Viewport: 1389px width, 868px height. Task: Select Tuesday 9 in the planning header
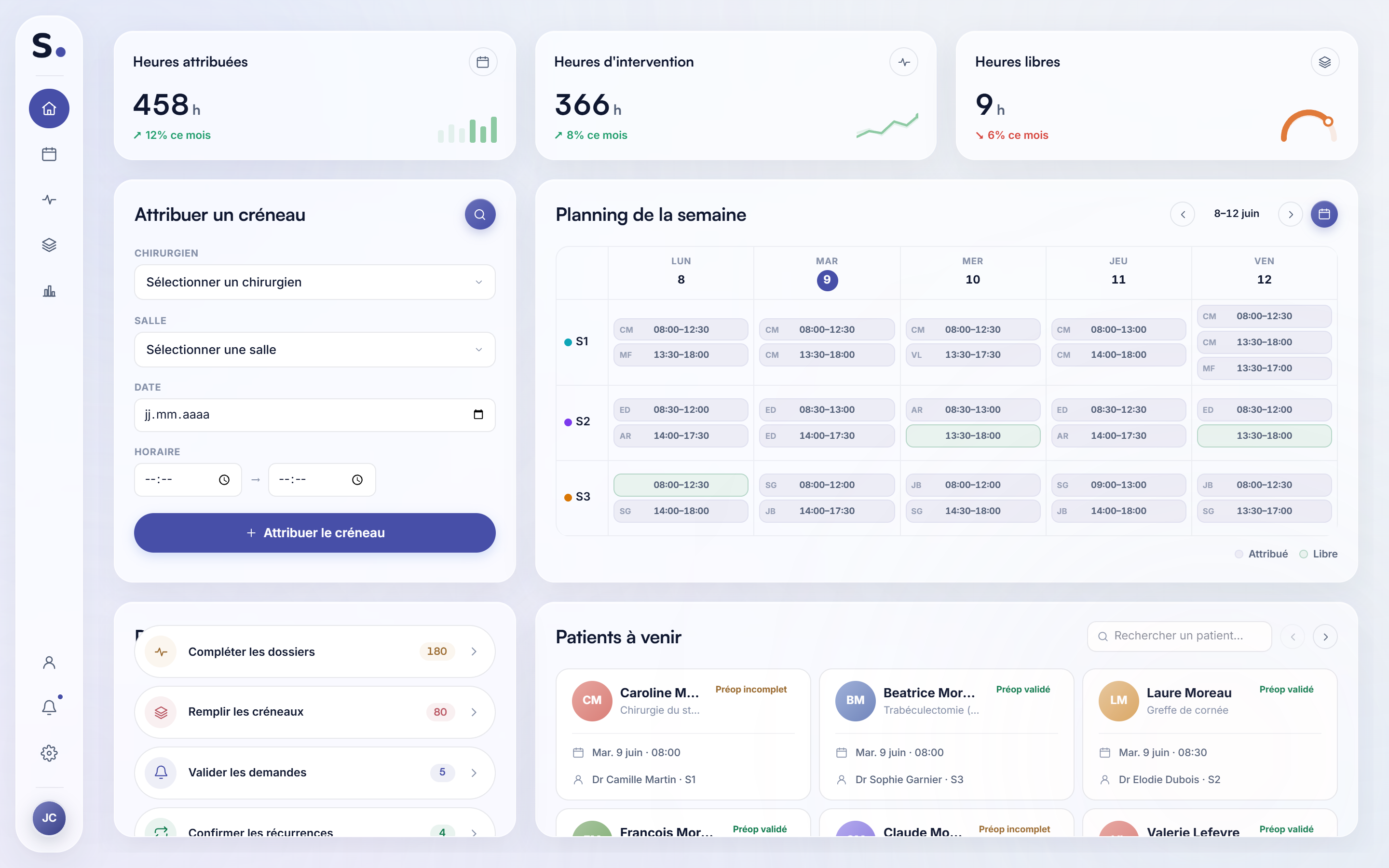tap(827, 280)
